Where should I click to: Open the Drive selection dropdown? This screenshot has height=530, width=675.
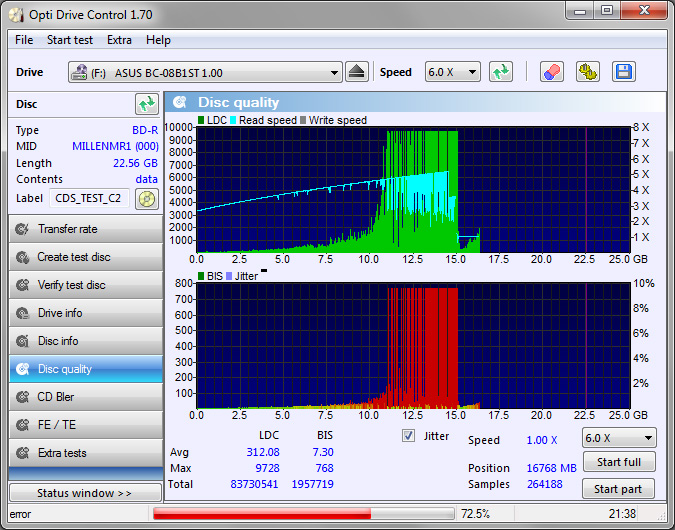[206, 73]
